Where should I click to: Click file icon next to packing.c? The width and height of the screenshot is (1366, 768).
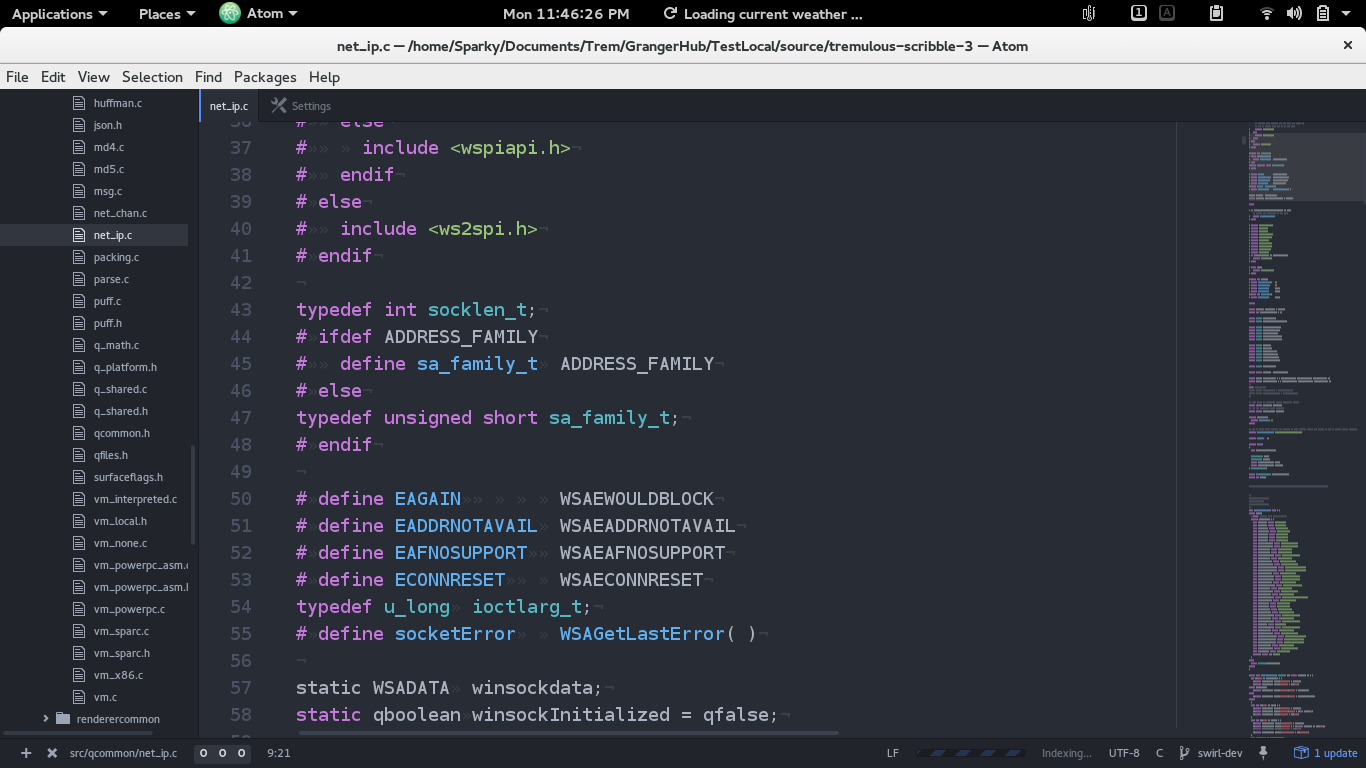[80, 257]
